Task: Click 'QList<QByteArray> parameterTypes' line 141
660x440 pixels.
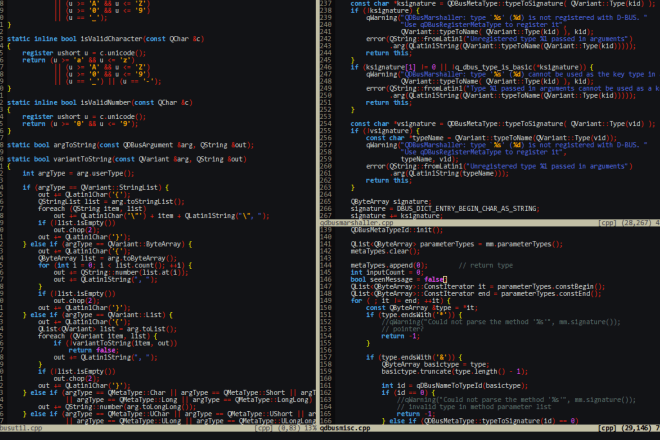Action: 457,244
